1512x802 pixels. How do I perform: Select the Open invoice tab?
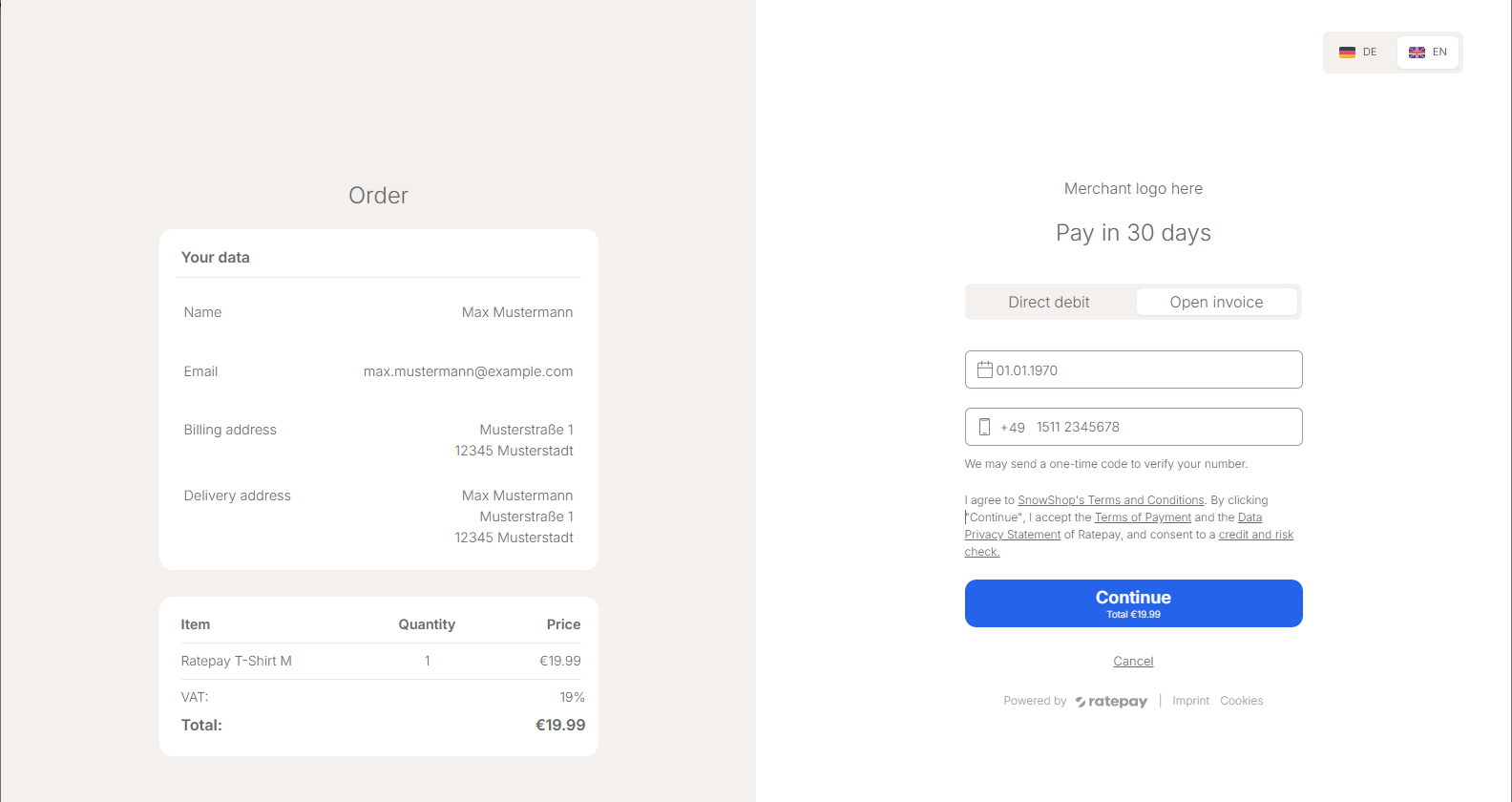1216,302
